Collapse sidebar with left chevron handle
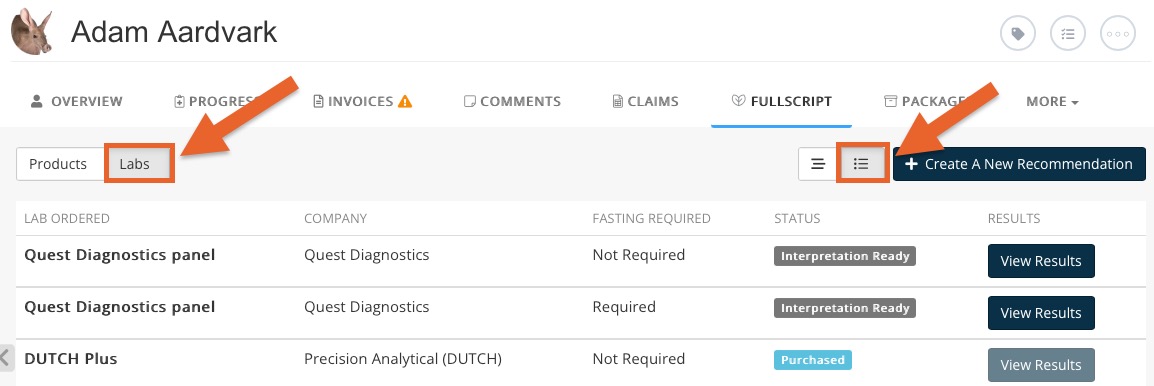The height and width of the screenshot is (386, 1154). click(x=6, y=357)
